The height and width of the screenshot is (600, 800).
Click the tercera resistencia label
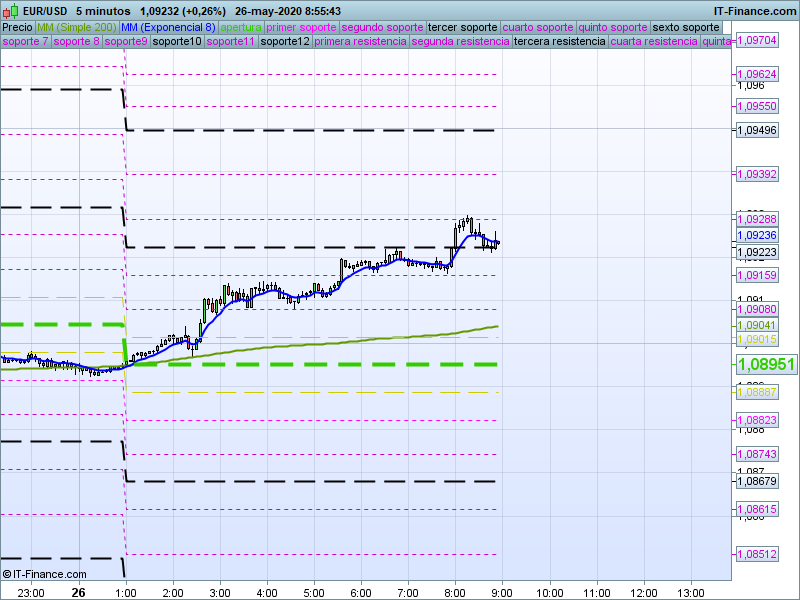coord(559,42)
